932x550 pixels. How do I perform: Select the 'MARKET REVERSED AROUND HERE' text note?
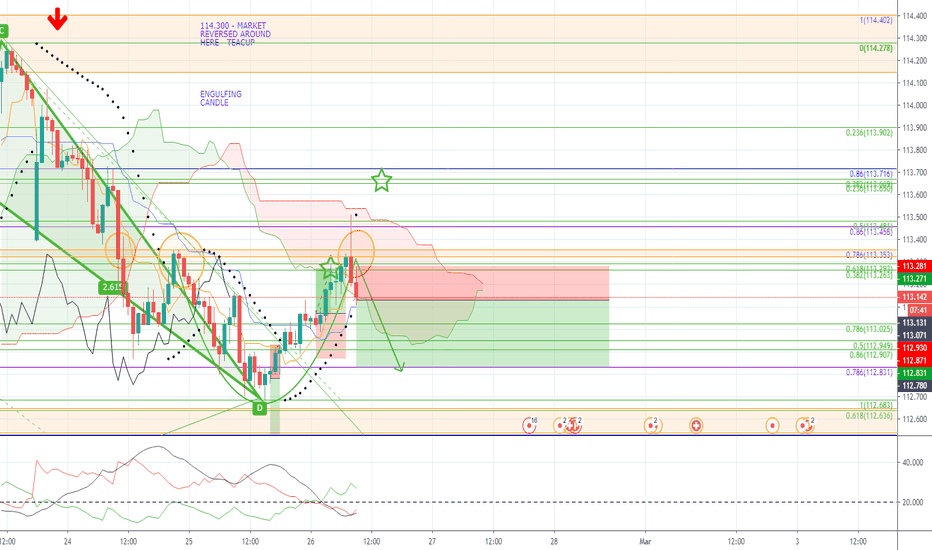pyautogui.click(x=235, y=34)
